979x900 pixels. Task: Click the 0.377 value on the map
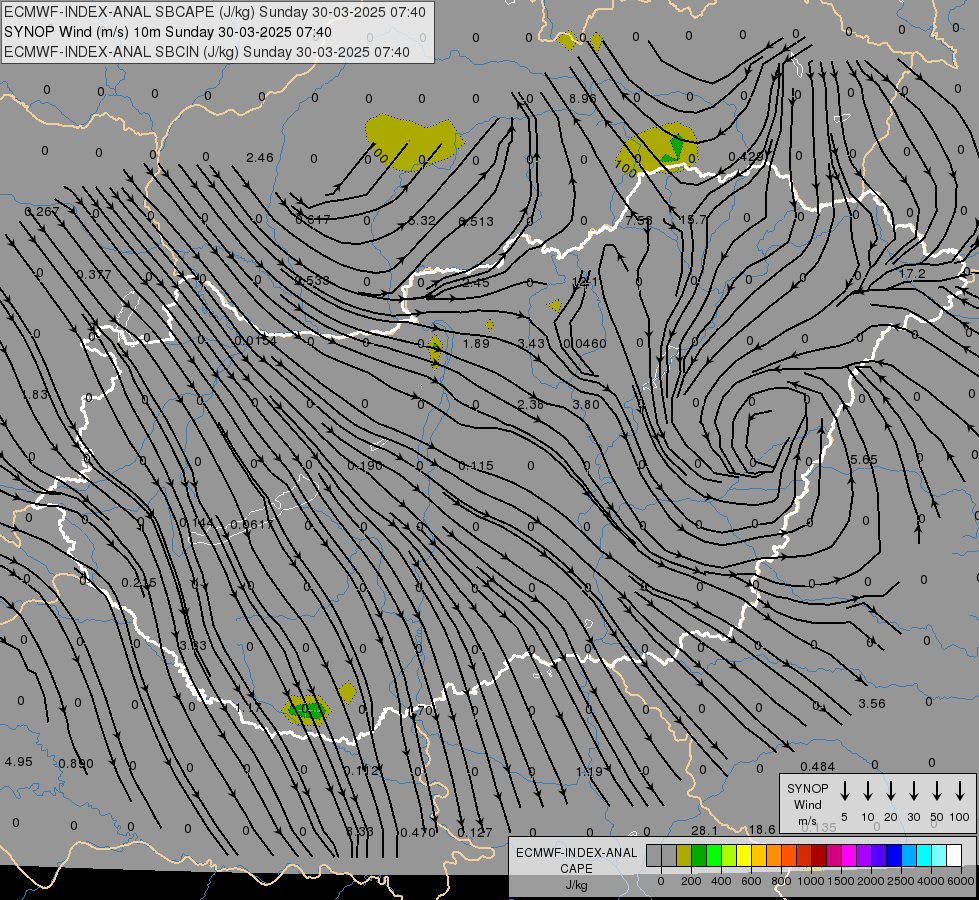[94, 274]
